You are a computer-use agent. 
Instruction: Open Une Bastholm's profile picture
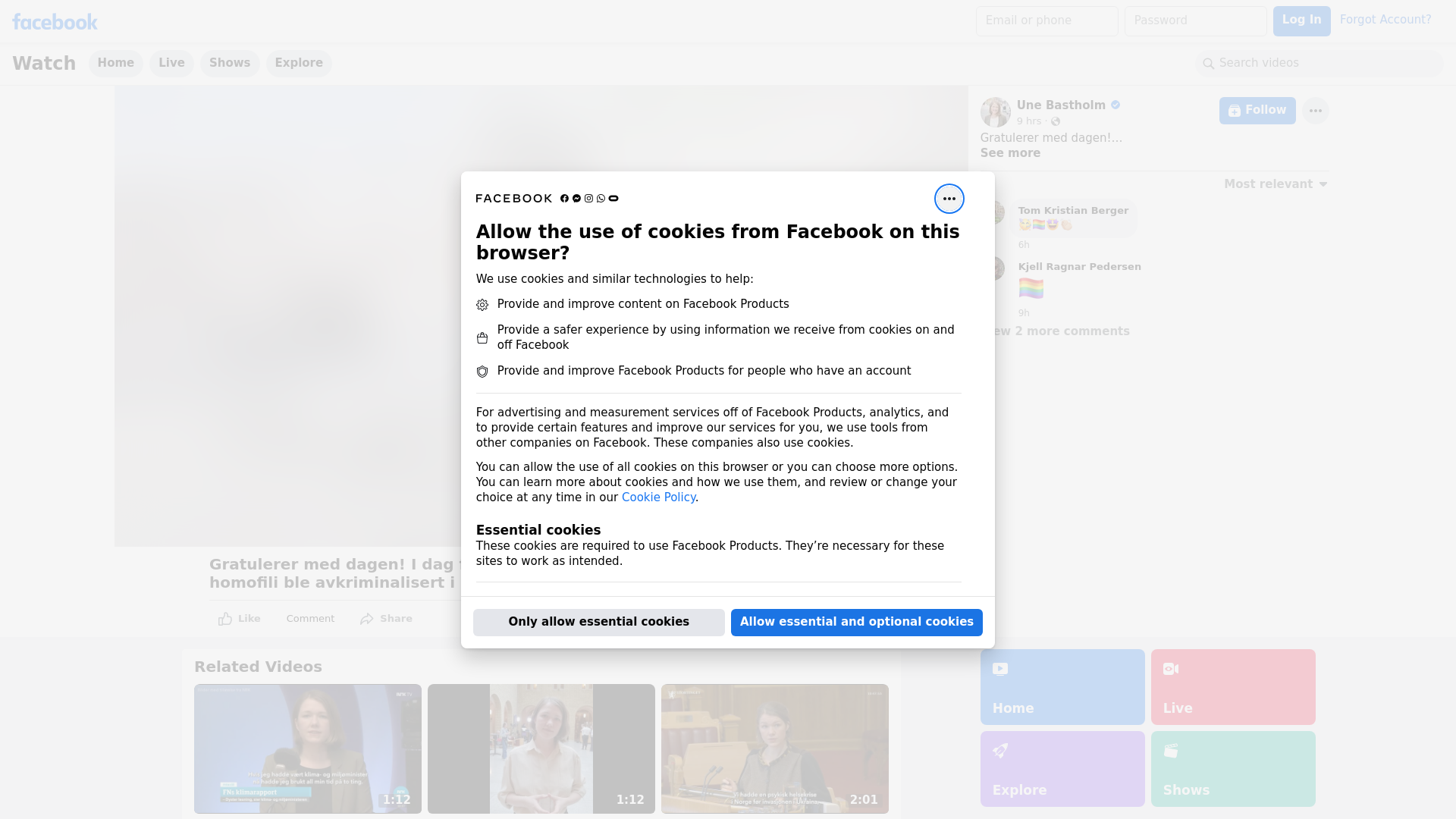[x=995, y=112]
